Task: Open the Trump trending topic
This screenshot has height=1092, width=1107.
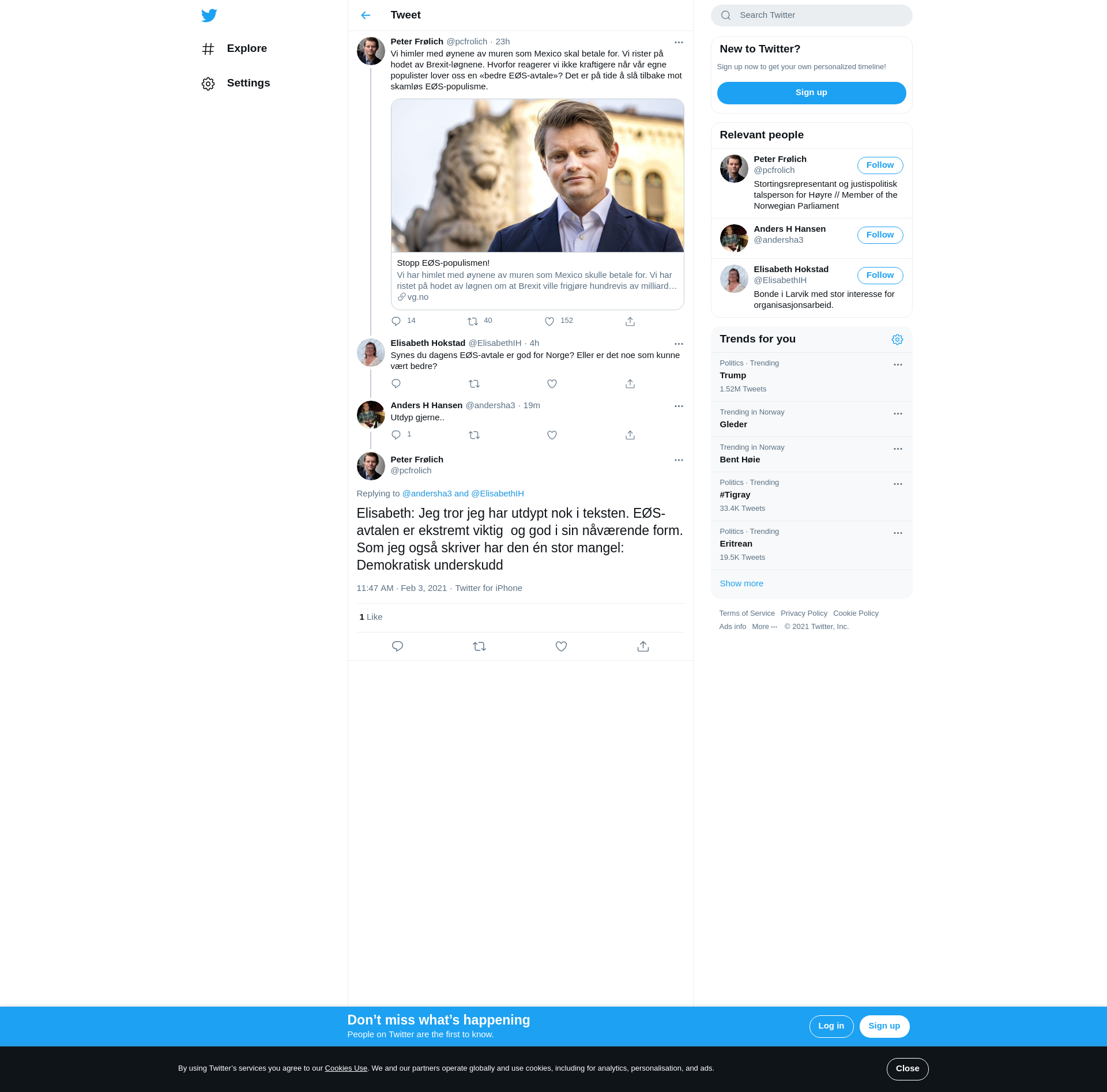Action: click(x=811, y=377)
